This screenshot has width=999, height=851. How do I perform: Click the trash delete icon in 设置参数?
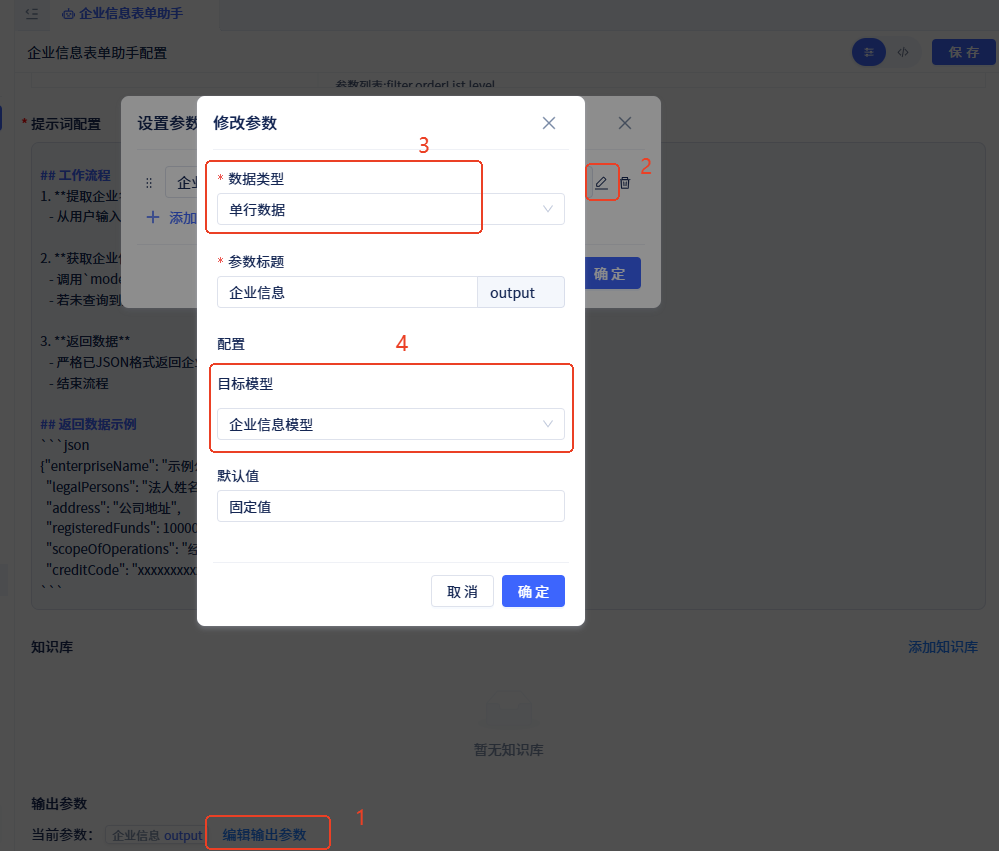click(x=625, y=183)
